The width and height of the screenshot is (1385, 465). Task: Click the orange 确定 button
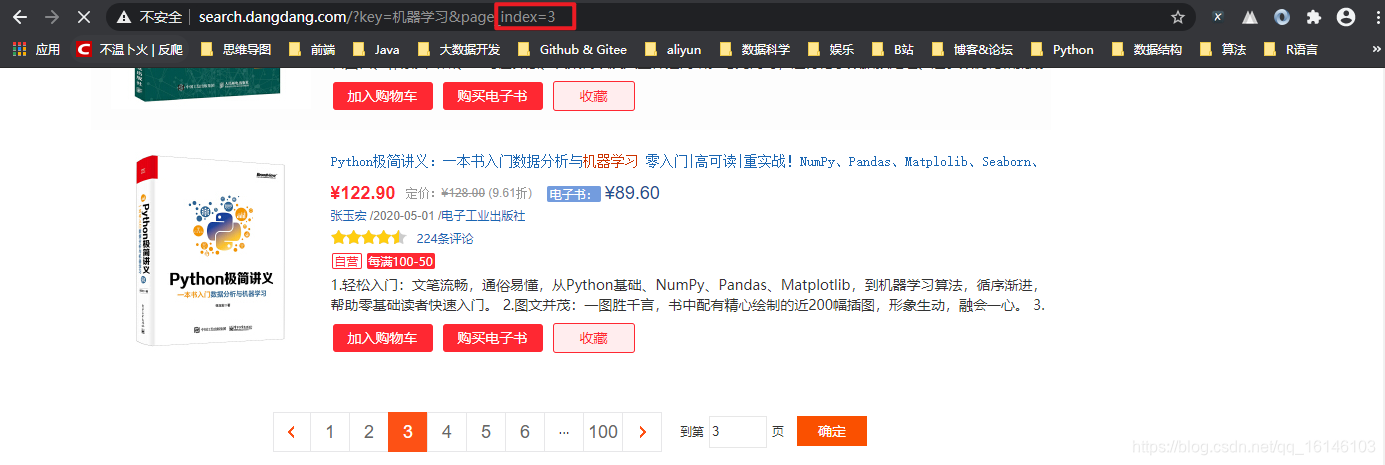click(832, 432)
